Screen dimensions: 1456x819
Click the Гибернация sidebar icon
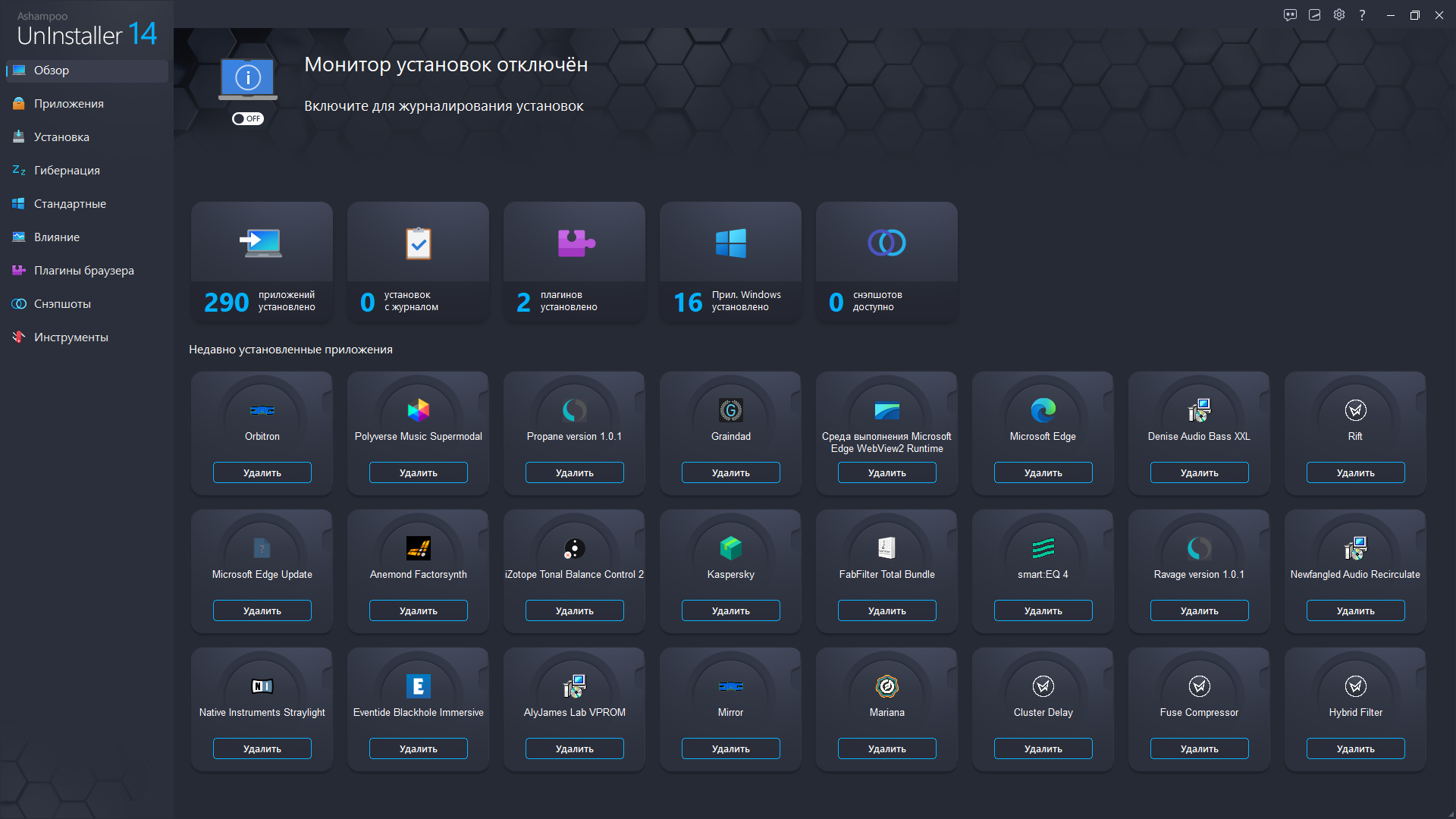click(x=18, y=170)
